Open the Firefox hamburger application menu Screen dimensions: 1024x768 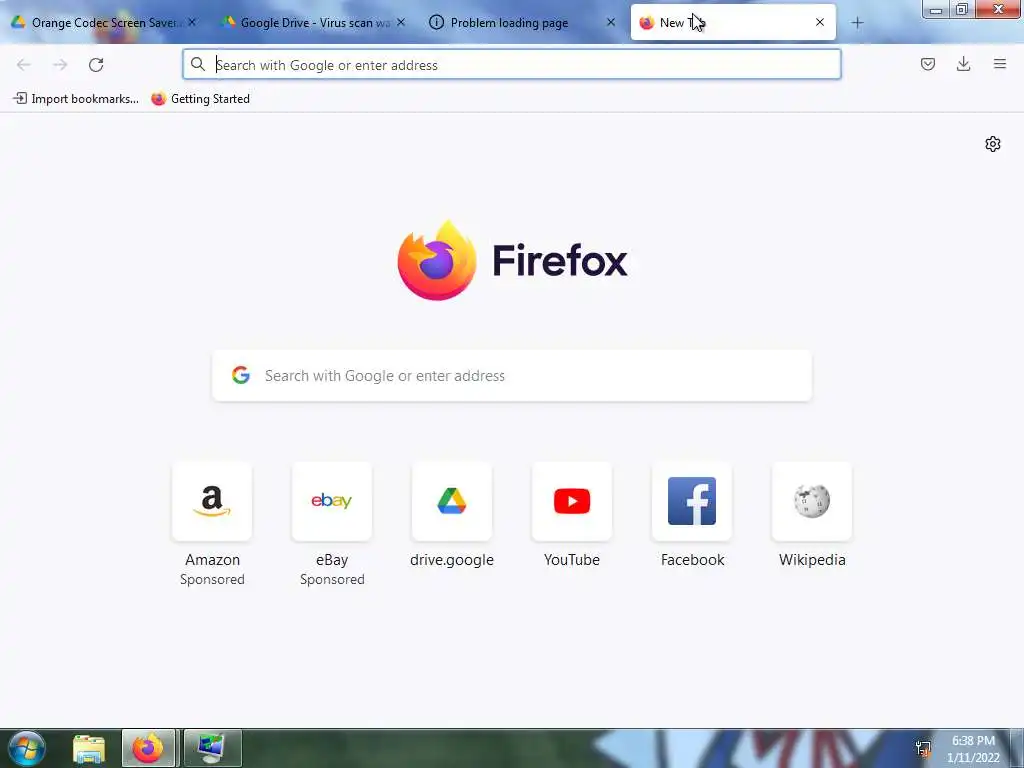1000,64
